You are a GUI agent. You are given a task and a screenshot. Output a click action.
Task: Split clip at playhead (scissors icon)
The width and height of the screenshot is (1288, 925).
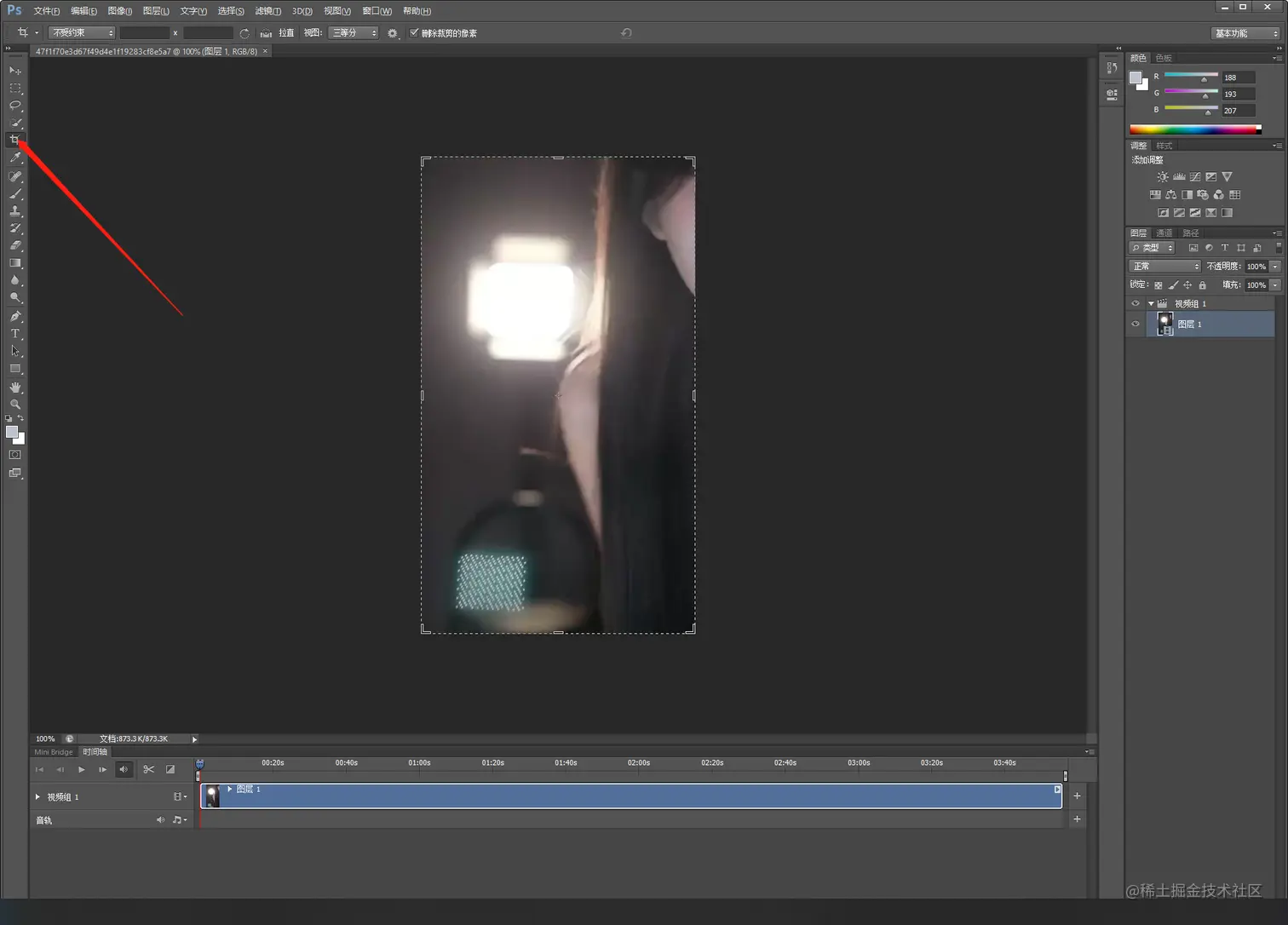(x=149, y=769)
